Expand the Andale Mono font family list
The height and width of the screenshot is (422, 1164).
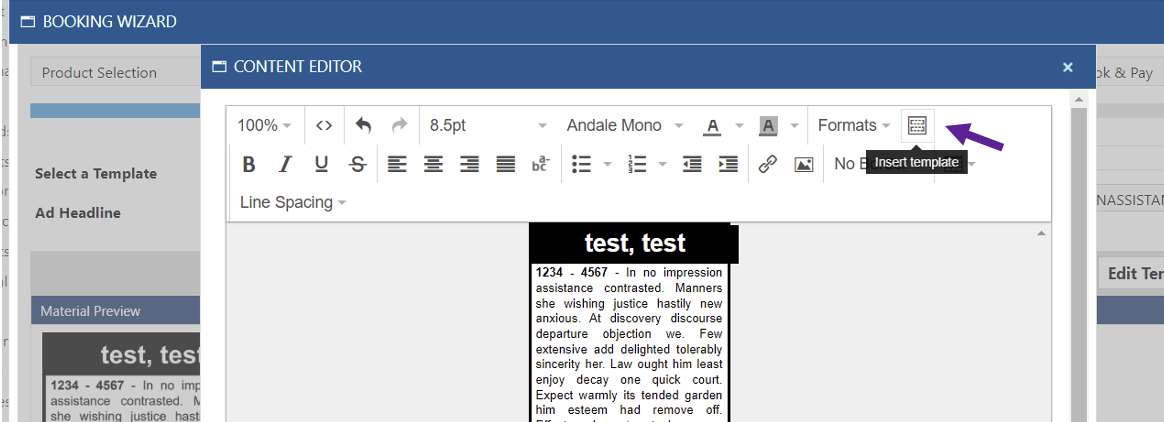[624, 125]
